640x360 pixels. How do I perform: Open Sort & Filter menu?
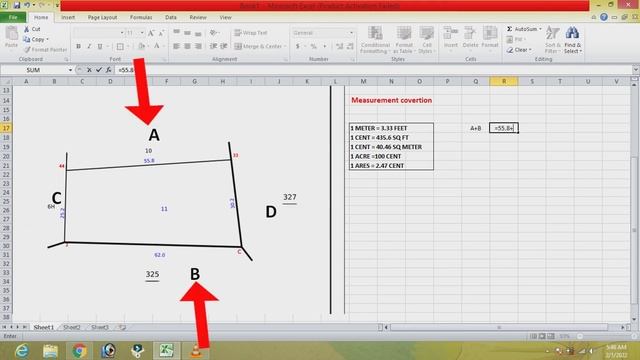[552, 40]
